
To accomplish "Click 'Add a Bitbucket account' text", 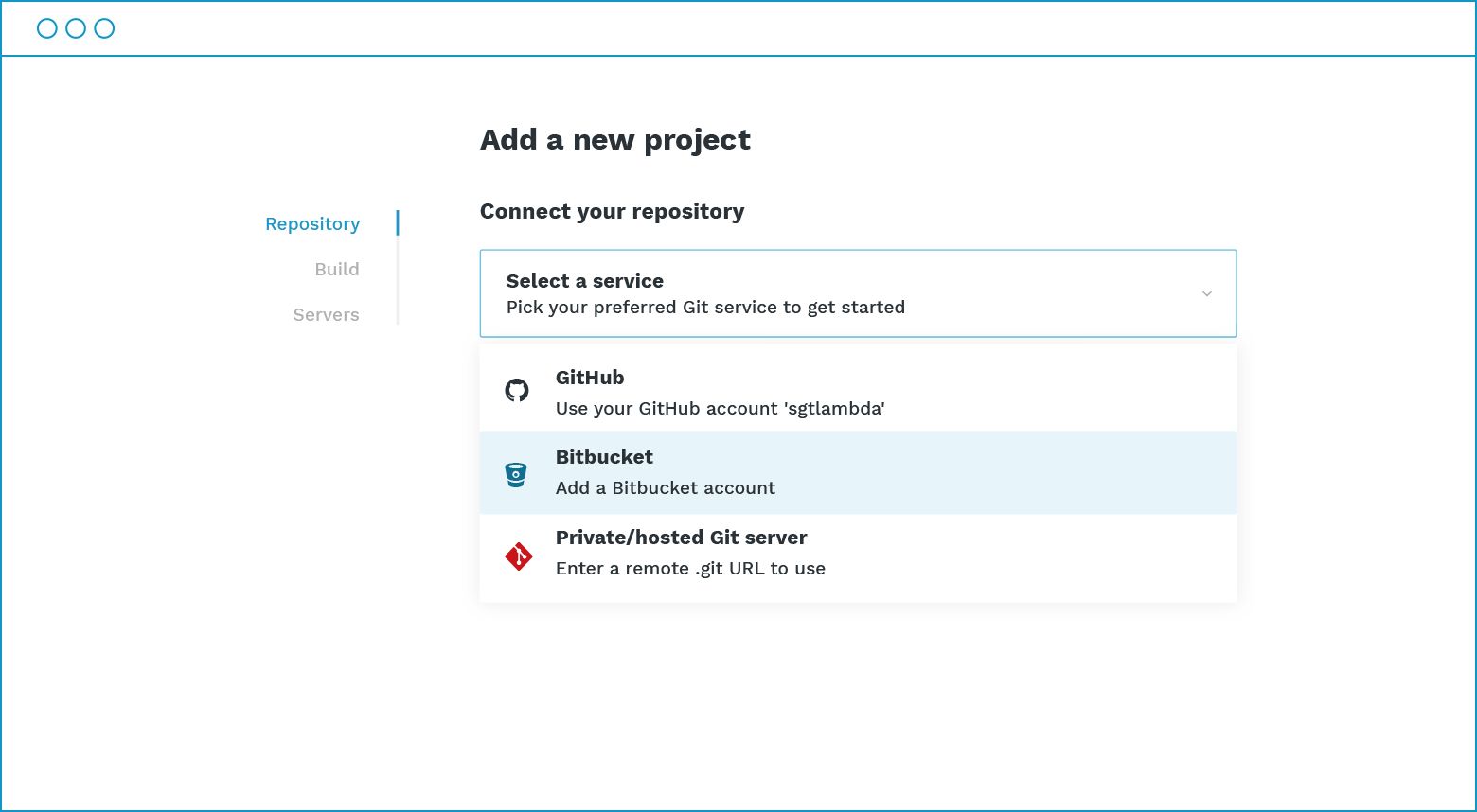I will coord(665,488).
